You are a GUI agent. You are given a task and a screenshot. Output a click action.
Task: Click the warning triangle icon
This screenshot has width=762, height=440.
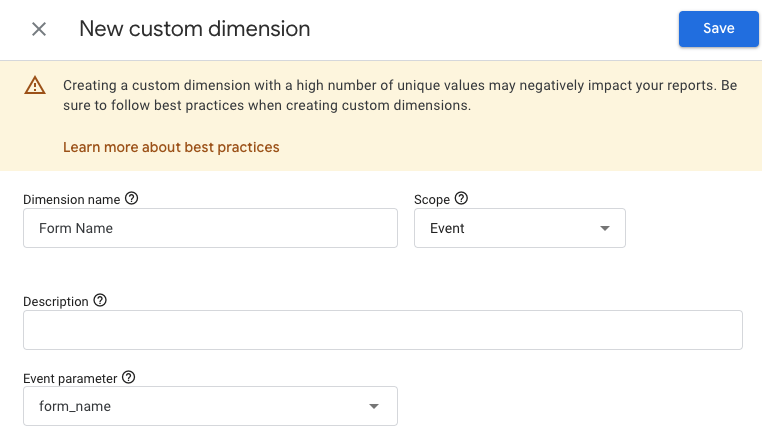click(35, 86)
